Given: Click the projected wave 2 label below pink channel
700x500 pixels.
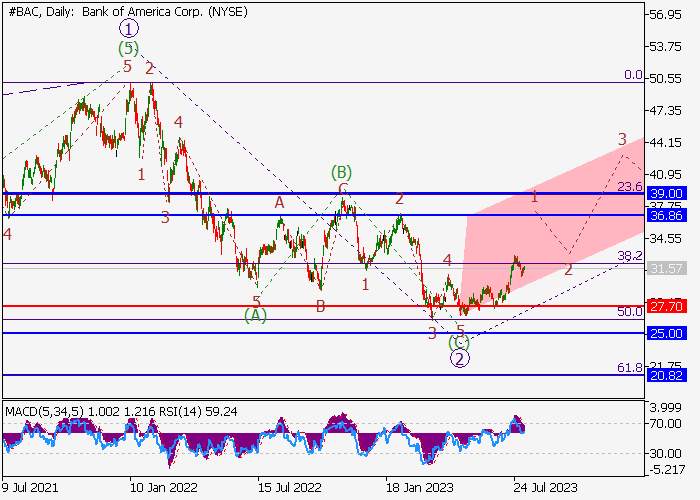Looking at the screenshot, I should (568, 270).
